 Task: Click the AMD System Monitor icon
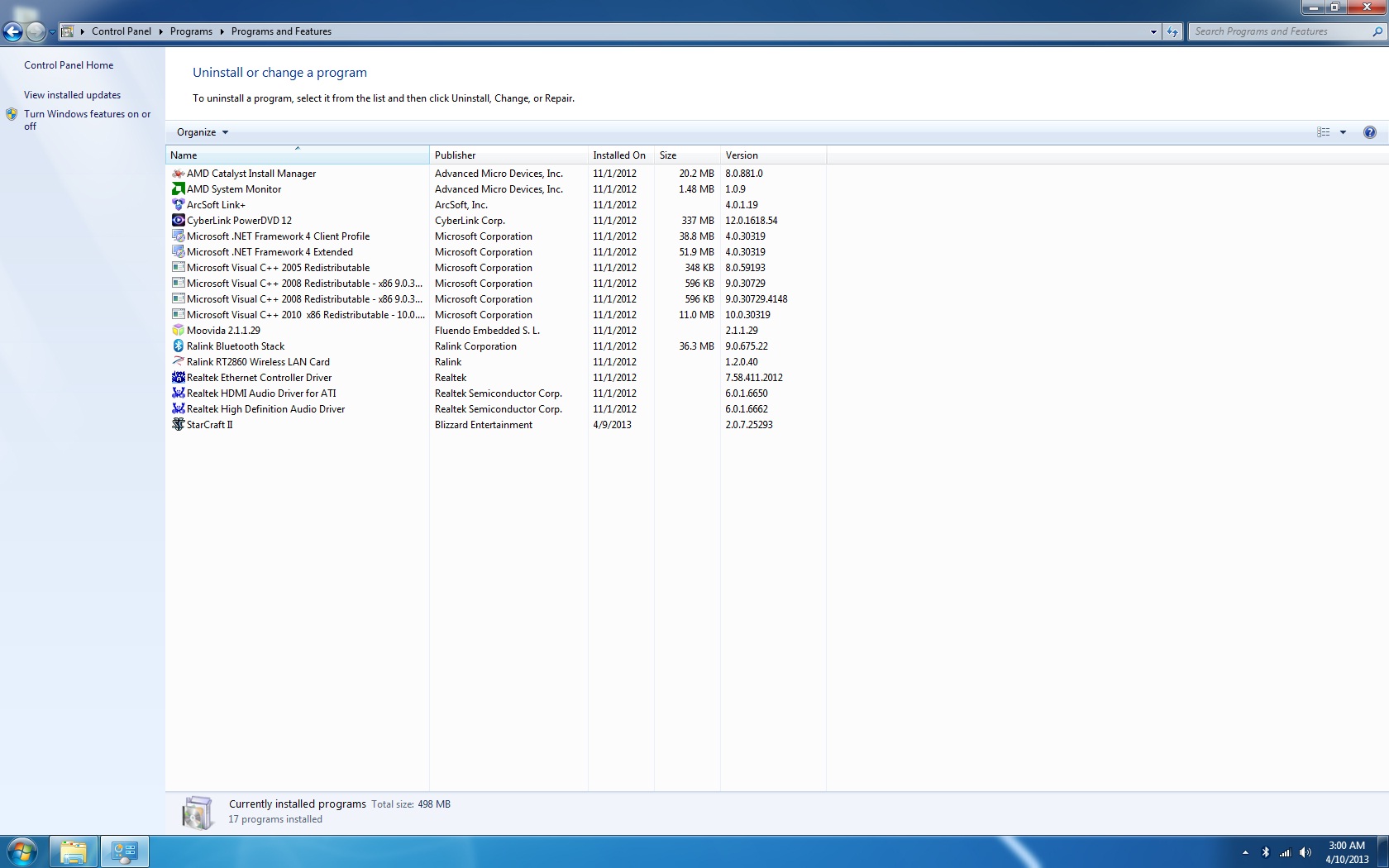point(178,189)
